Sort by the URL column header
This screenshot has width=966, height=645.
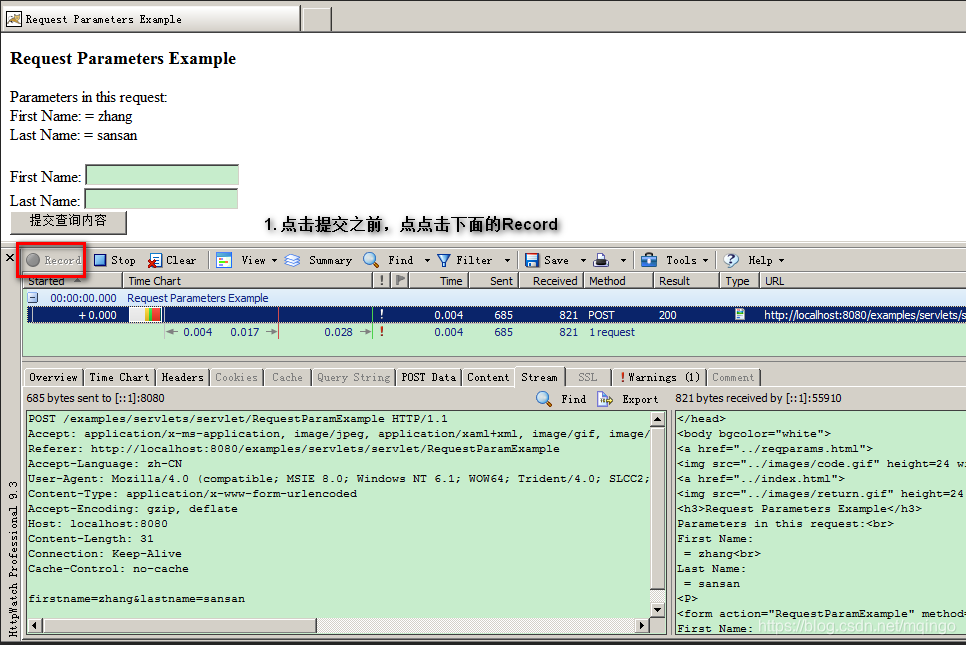pos(862,281)
